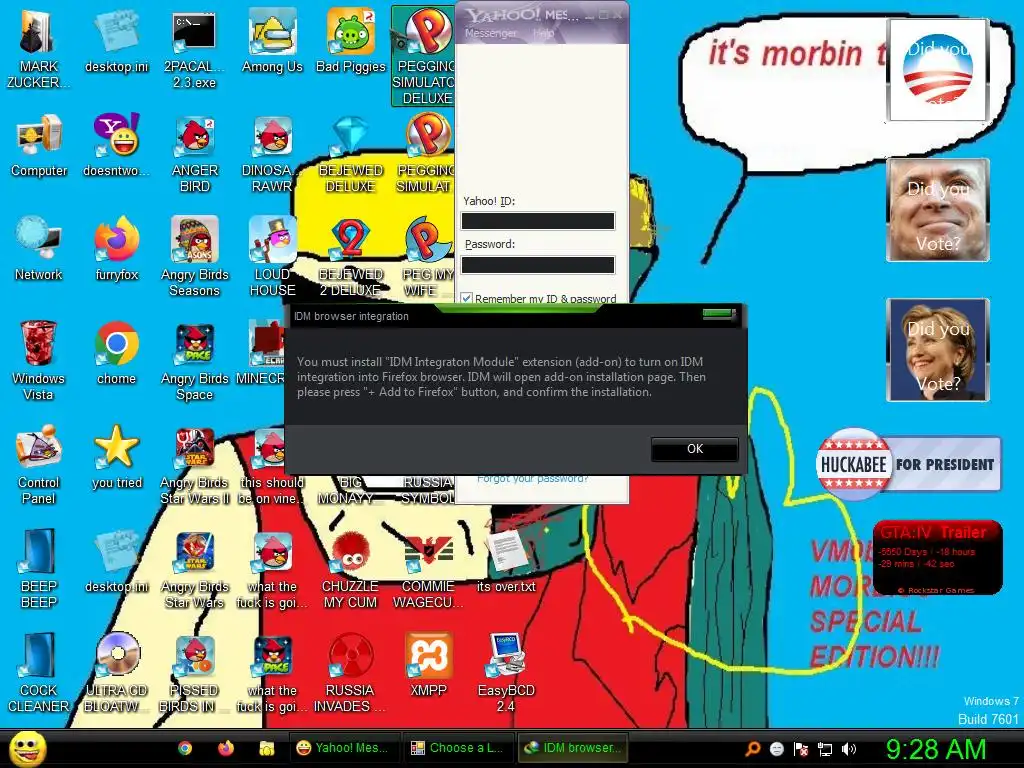Viewport: 1024px width, 768px height.
Task: Select PISSED BIRDS IN... desktop icon
Action: click(x=194, y=673)
